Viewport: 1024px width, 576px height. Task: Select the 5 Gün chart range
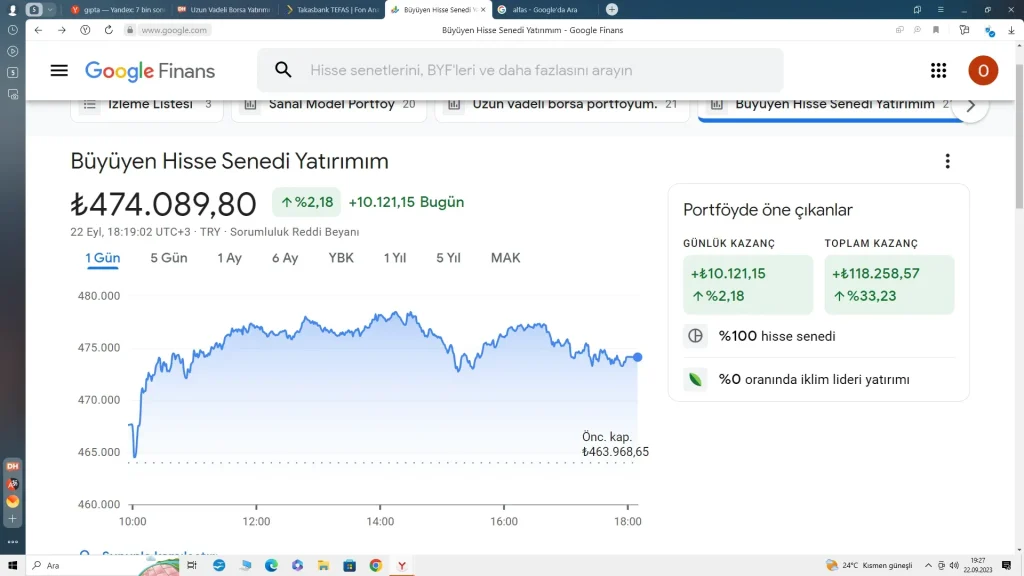pyautogui.click(x=169, y=258)
